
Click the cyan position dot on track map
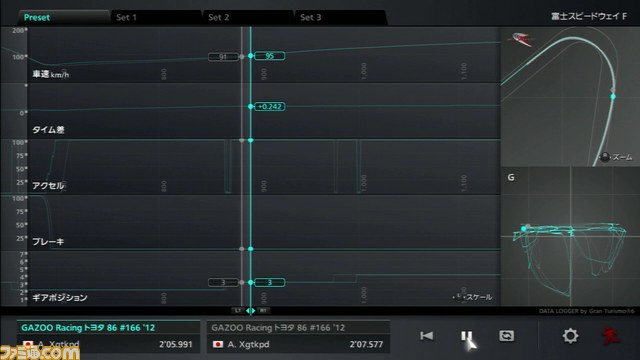click(613, 96)
